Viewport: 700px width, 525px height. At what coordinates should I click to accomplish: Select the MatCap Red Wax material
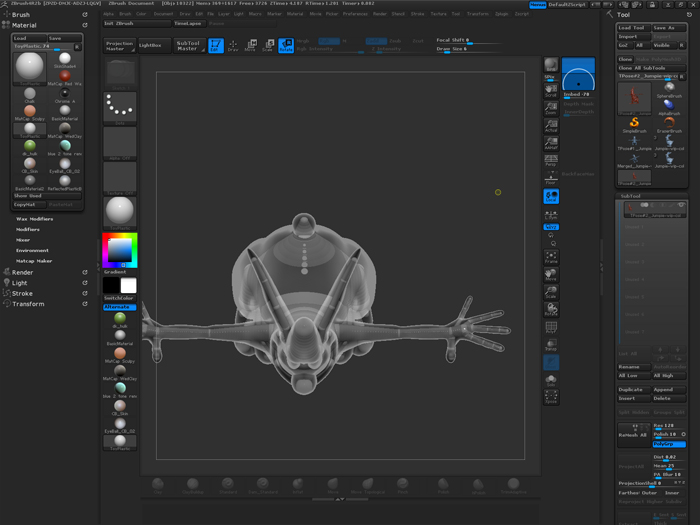(x=65, y=78)
